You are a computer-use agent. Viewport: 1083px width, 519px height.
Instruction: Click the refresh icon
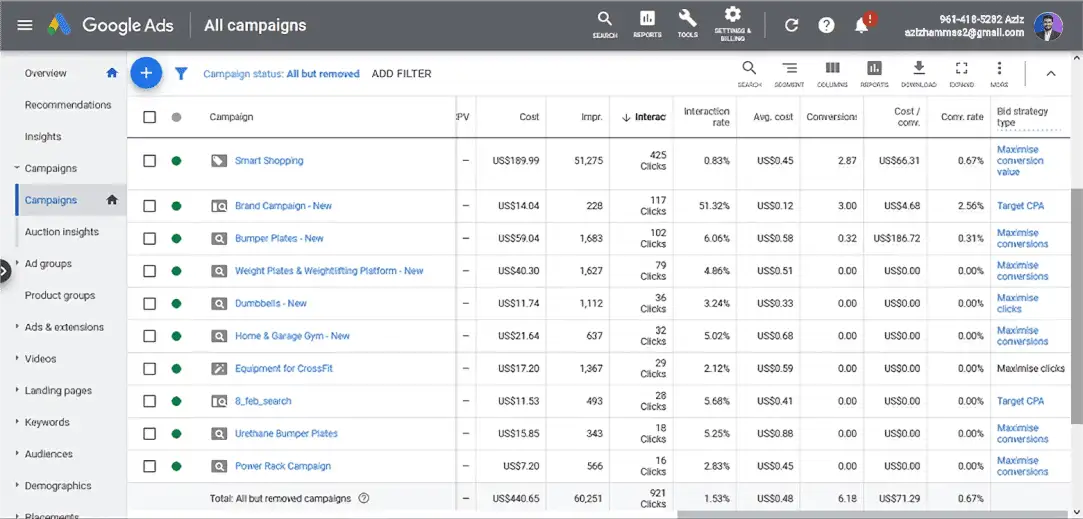click(x=791, y=25)
